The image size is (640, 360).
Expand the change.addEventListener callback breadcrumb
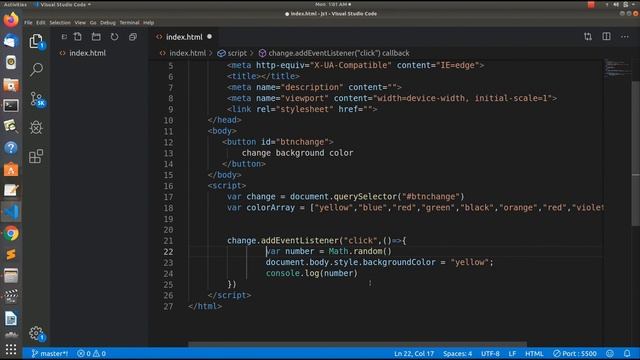click(x=338, y=53)
